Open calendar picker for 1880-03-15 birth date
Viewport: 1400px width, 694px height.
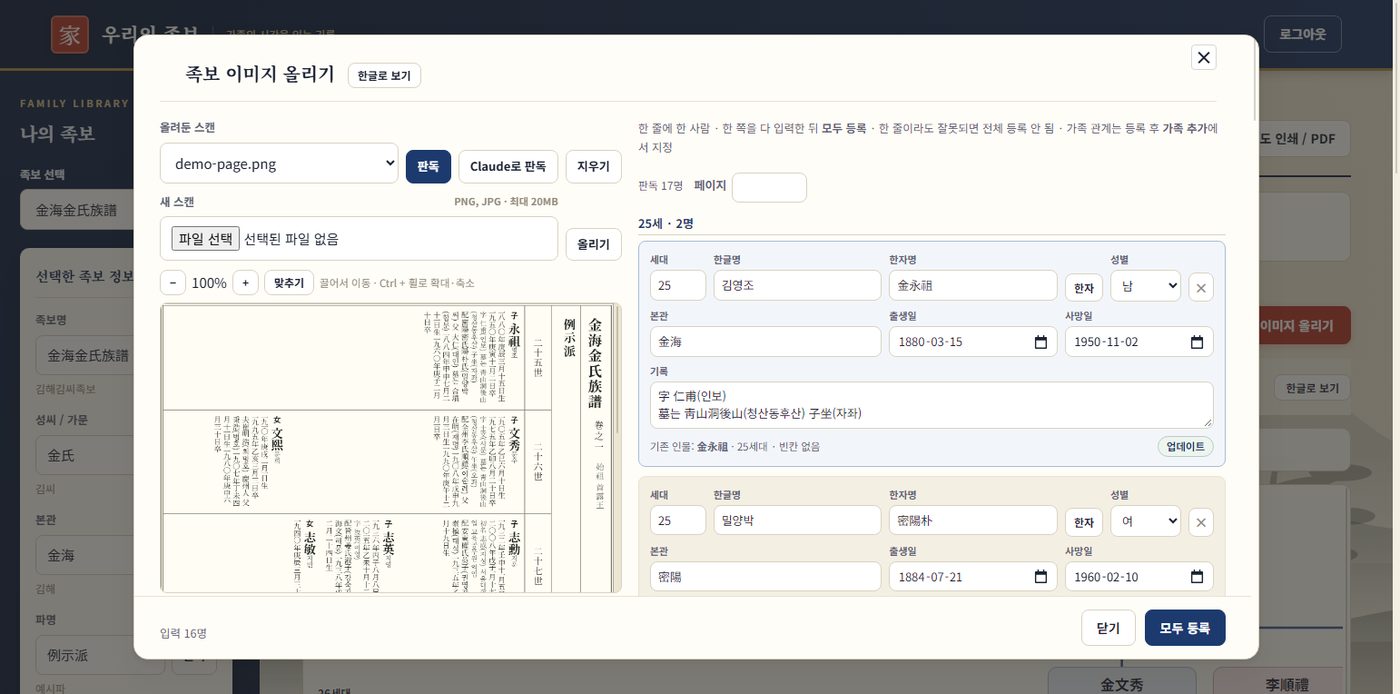click(x=1041, y=342)
